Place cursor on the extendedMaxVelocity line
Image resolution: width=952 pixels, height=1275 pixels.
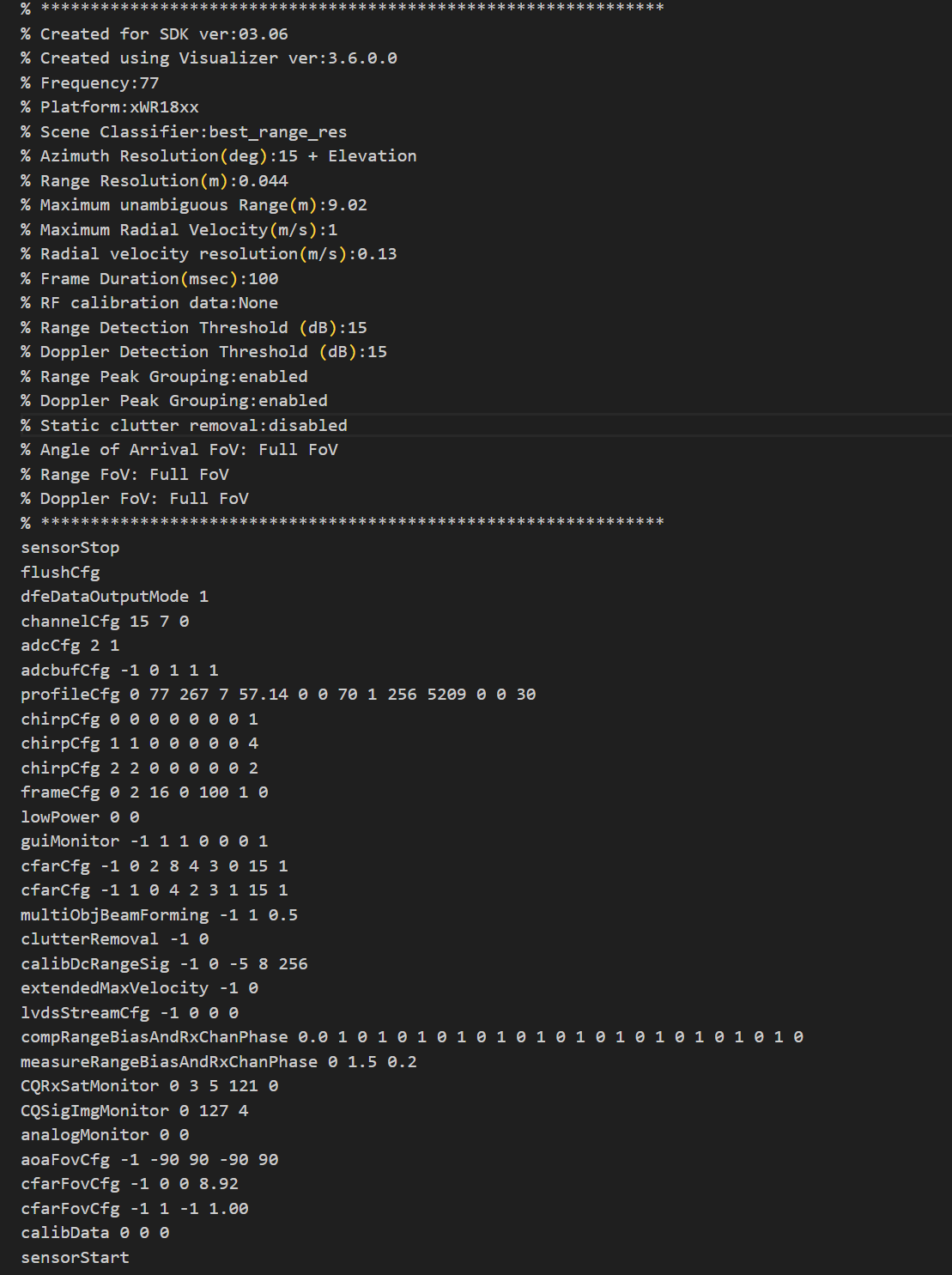pos(139,988)
